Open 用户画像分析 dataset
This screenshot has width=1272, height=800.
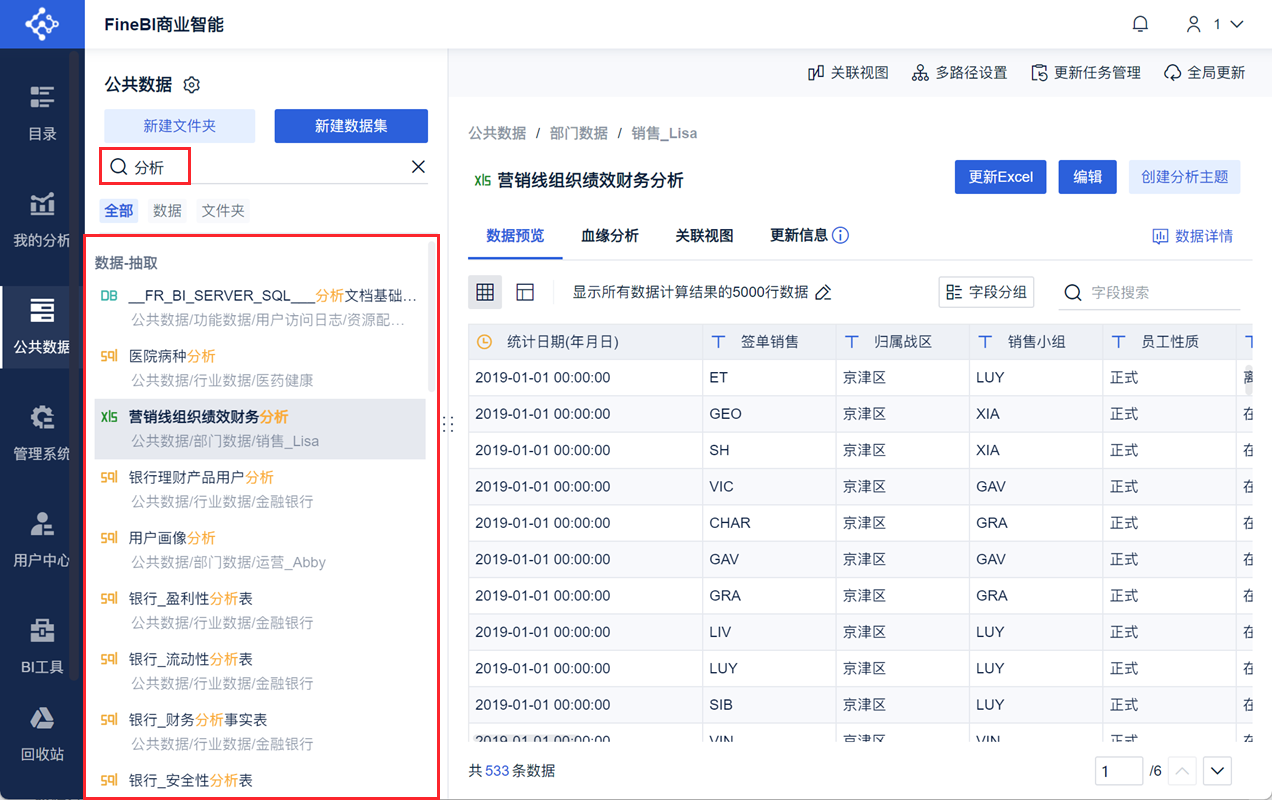click(260, 550)
